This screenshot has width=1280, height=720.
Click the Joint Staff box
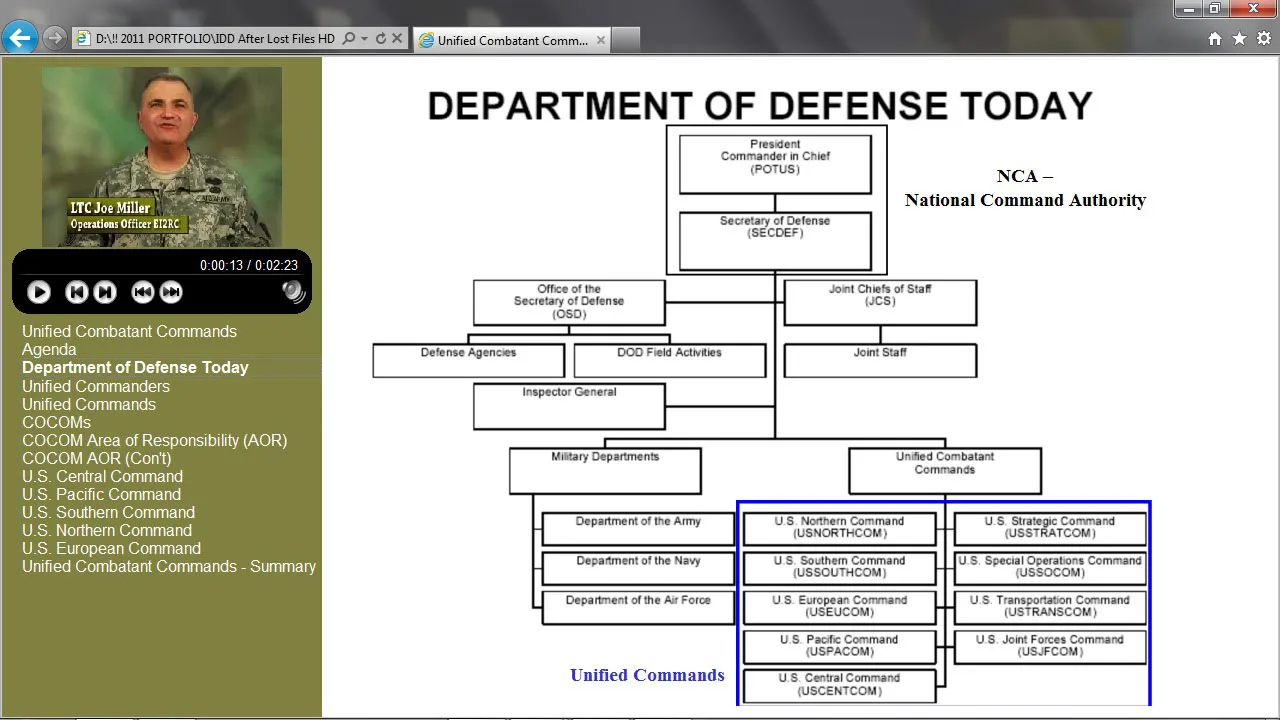point(880,361)
